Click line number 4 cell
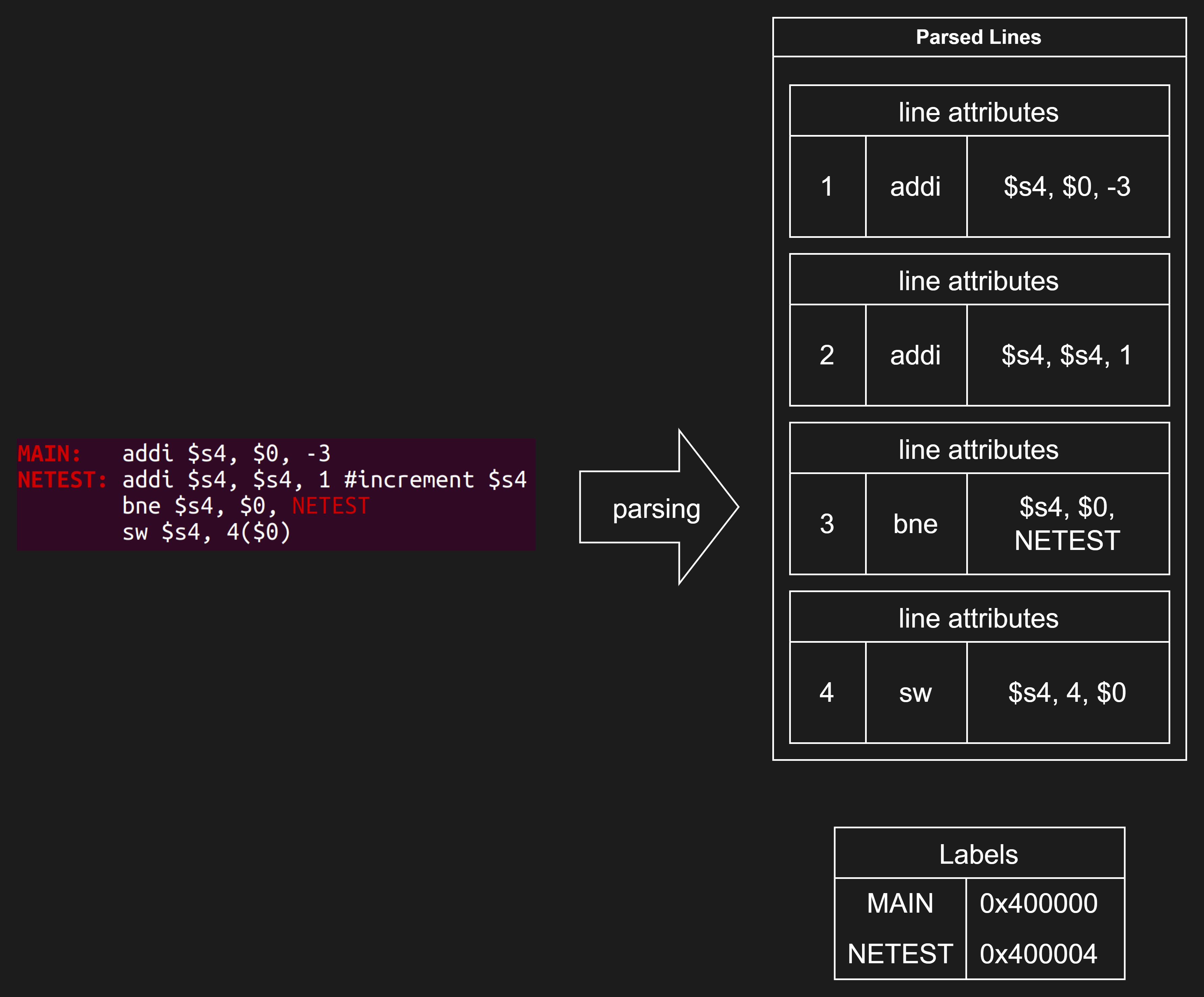This screenshot has height=997, width=1204. pos(827,692)
